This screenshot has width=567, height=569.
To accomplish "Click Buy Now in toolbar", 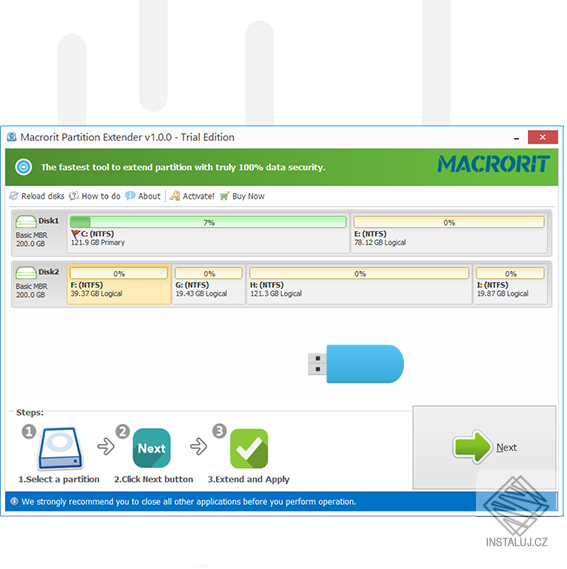I will click(242, 196).
